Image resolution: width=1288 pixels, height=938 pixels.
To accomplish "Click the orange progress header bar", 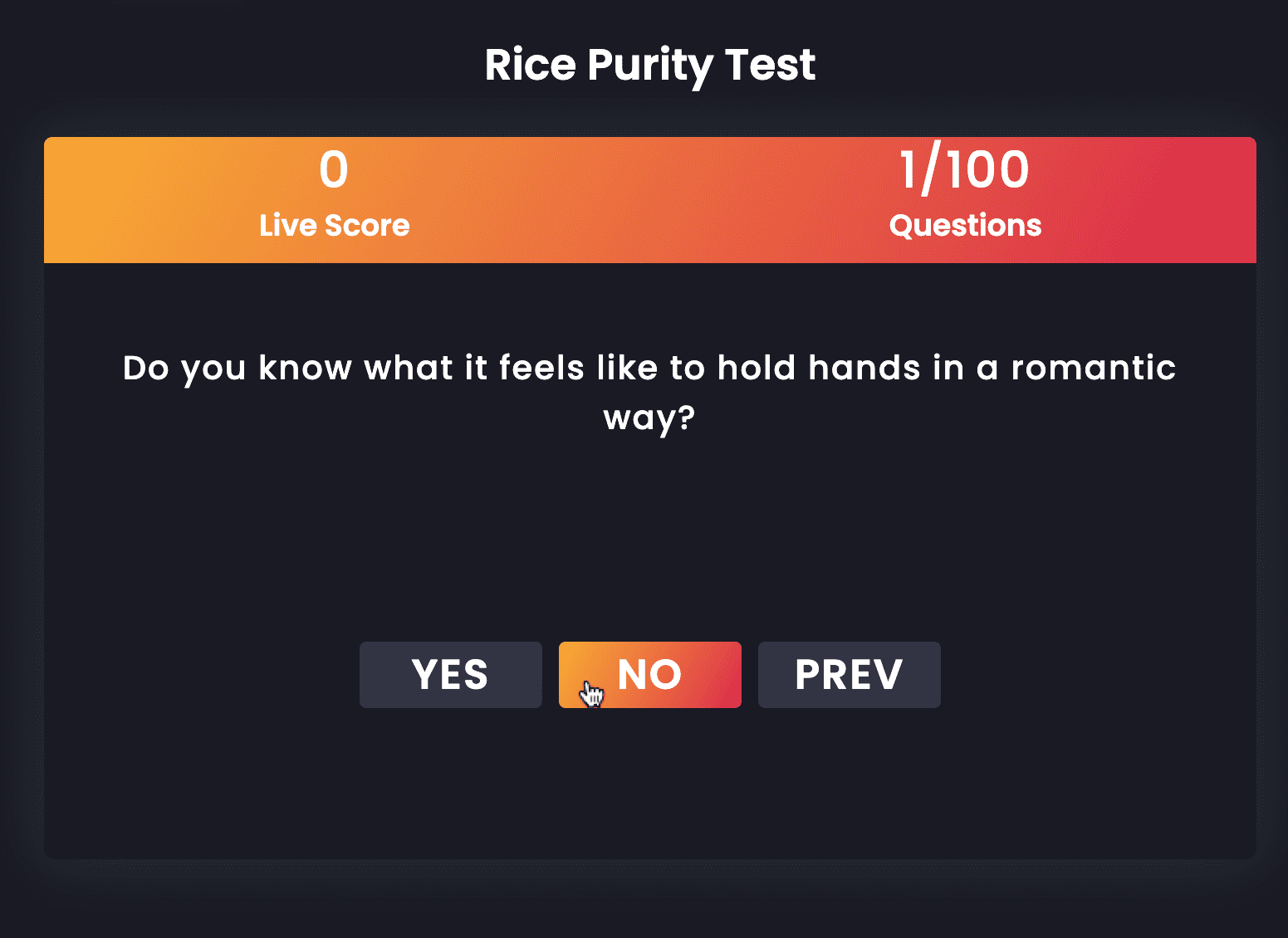I will (x=649, y=199).
